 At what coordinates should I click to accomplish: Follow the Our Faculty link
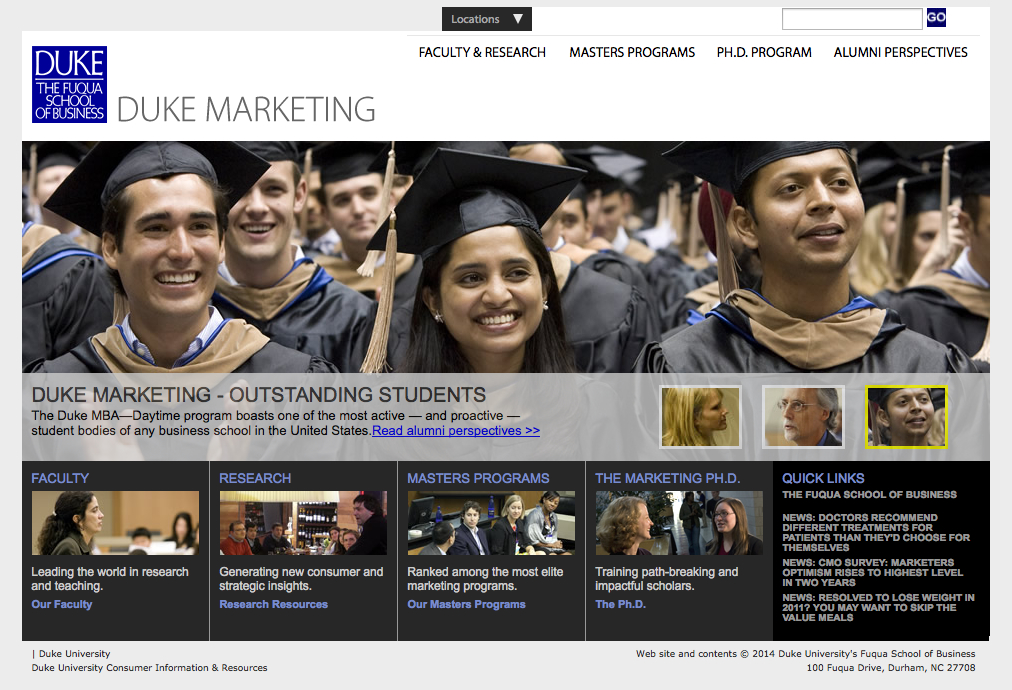point(62,604)
